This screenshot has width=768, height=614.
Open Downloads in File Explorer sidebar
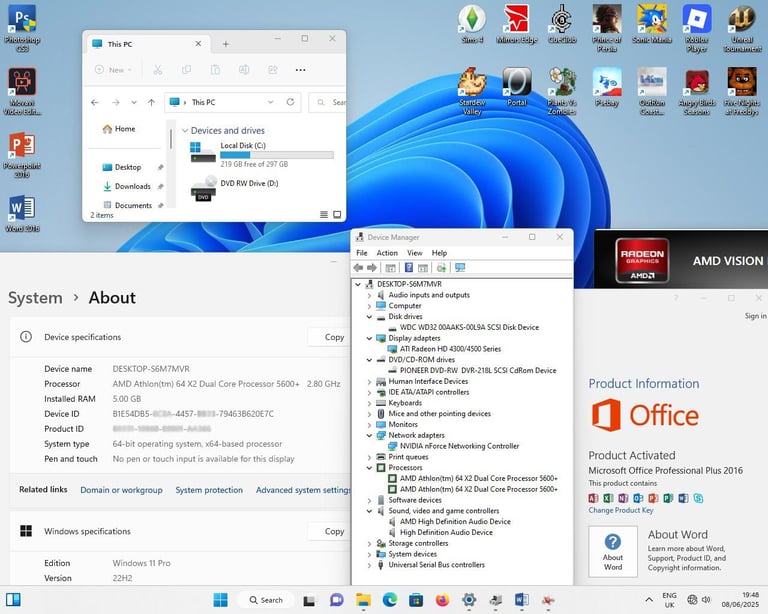coord(132,186)
